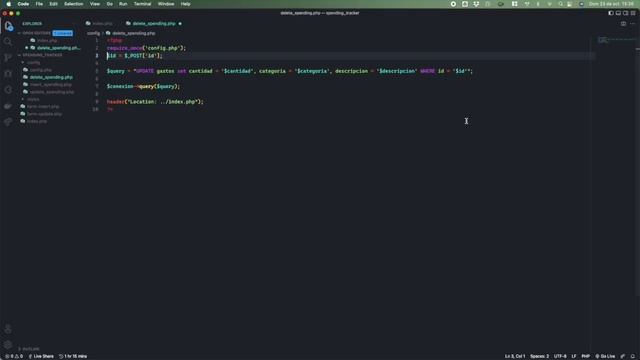
Task: Open errors and warnings in status bar
Action: (x=14, y=356)
